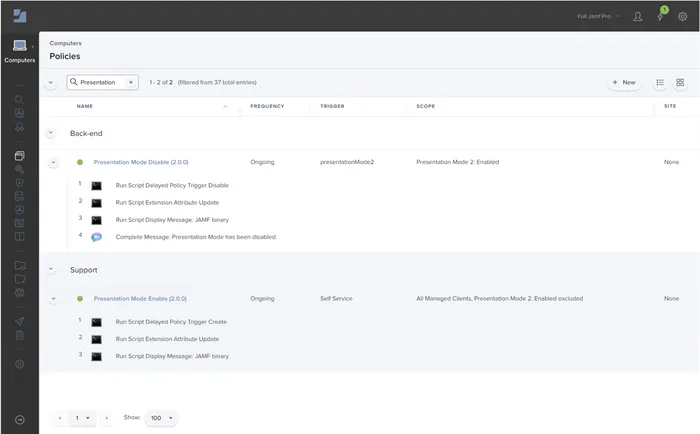Click Computers breadcrumb above Policies
The height and width of the screenshot is (434, 700).
(66, 43)
